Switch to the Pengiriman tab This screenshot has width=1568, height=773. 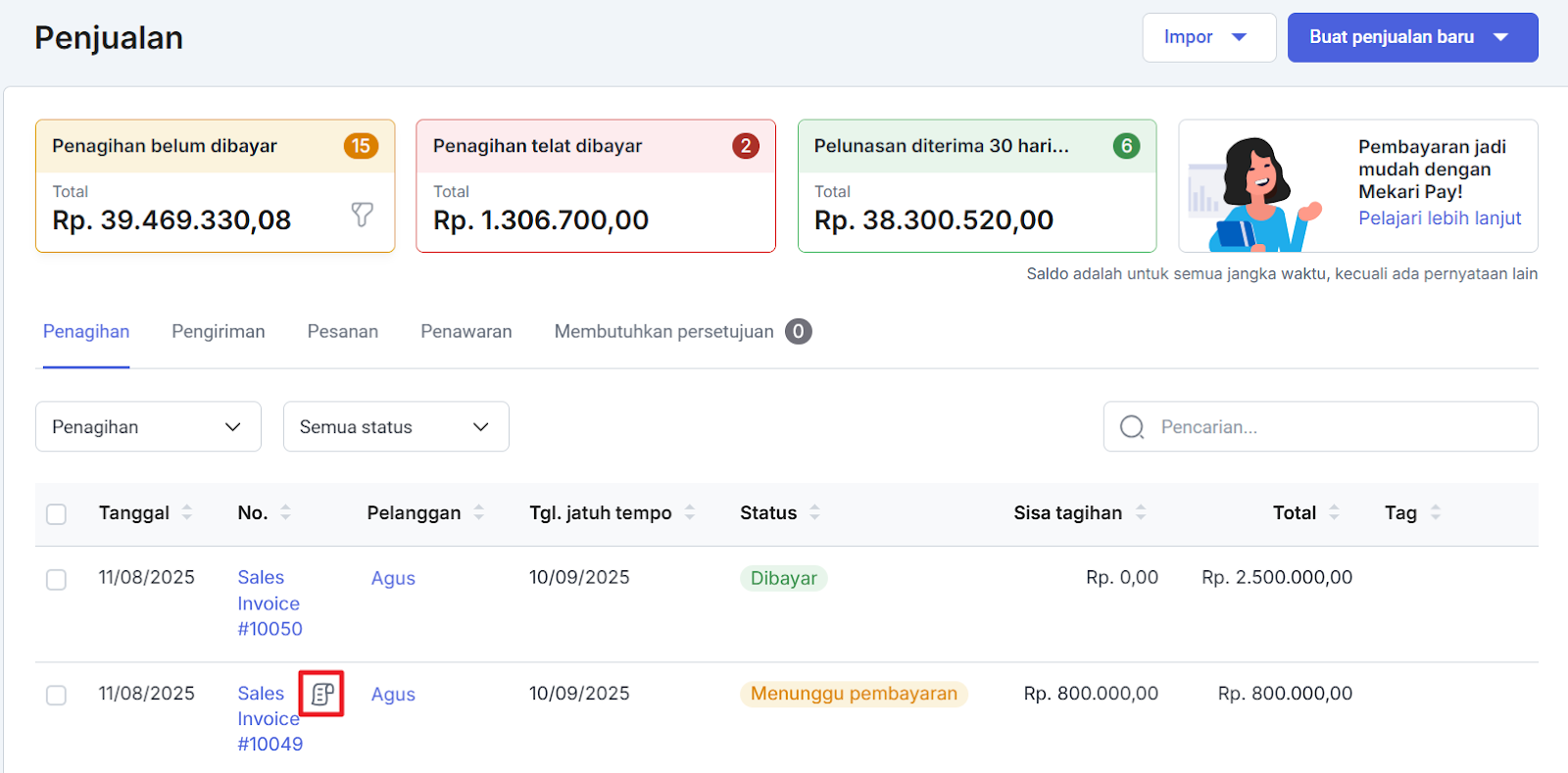(219, 332)
